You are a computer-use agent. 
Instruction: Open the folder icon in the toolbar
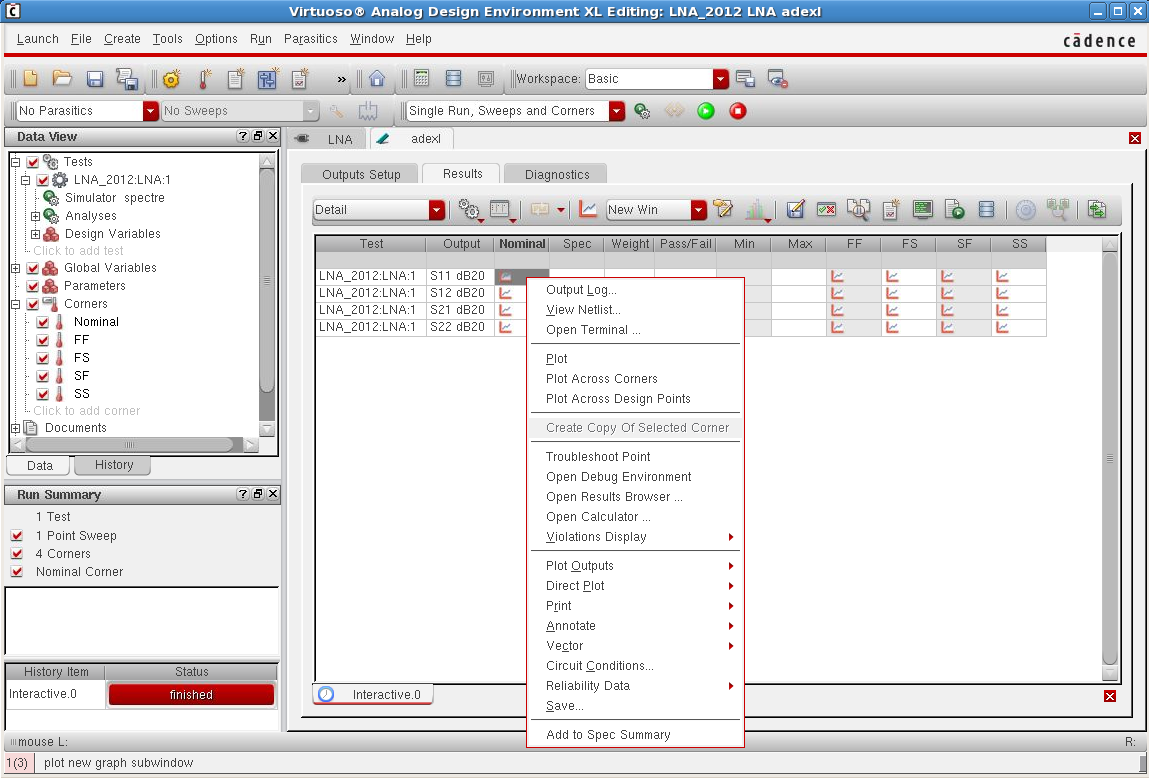tap(62, 79)
